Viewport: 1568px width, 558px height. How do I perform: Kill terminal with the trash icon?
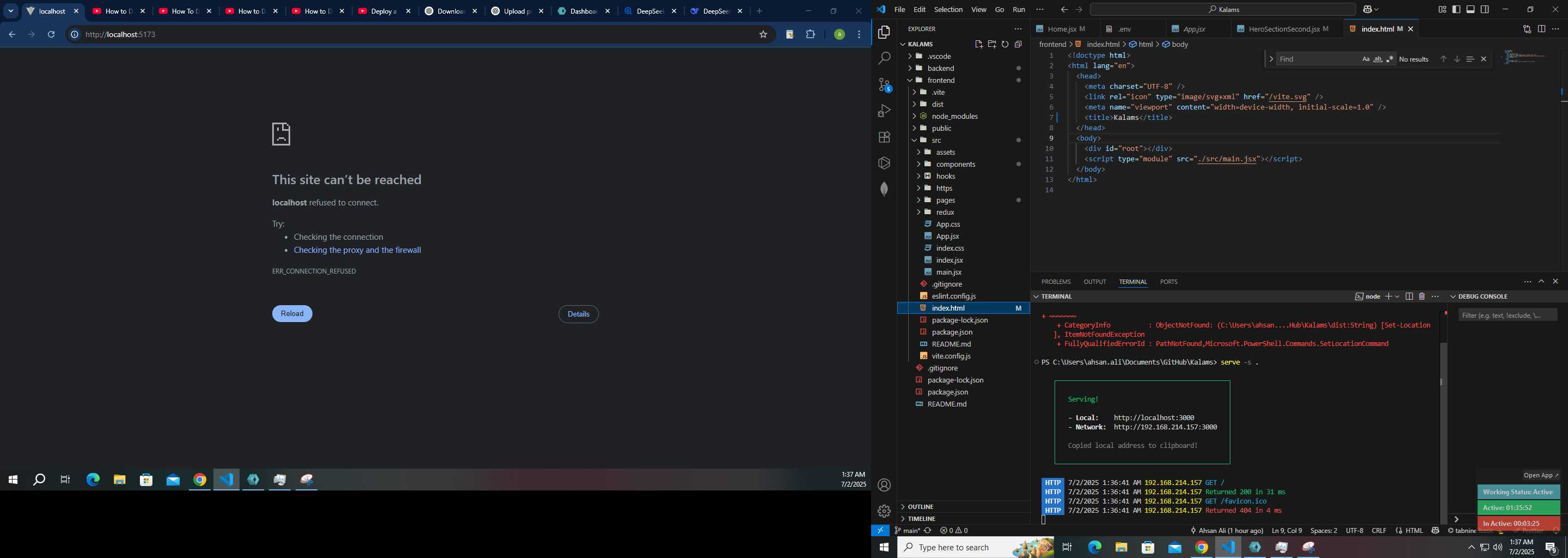[x=1422, y=296]
